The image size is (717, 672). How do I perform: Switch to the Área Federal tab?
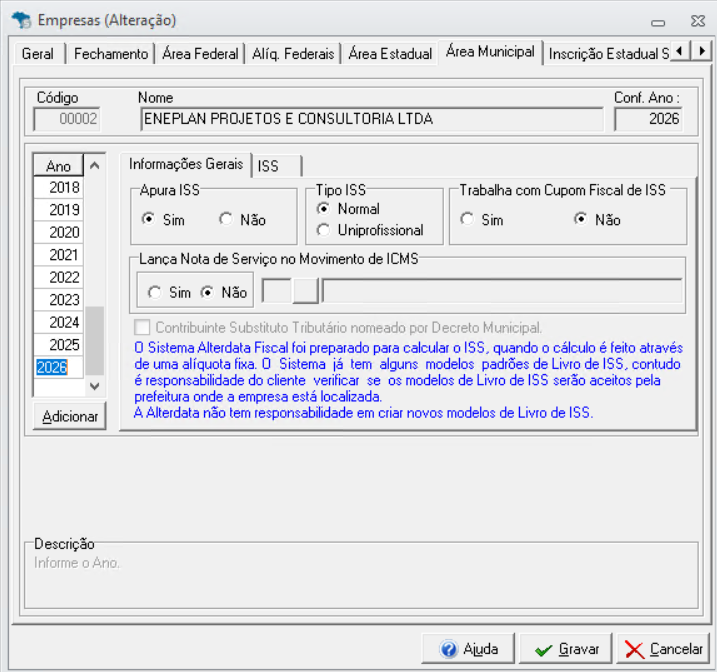click(x=200, y=54)
